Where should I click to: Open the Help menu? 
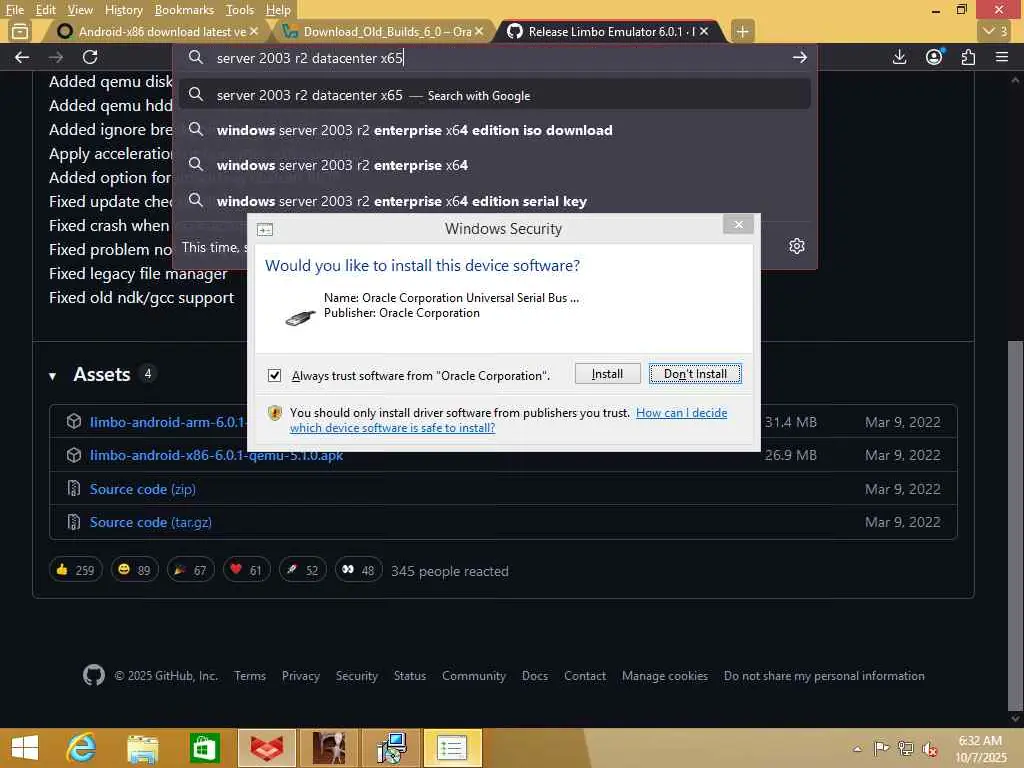click(278, 10)
